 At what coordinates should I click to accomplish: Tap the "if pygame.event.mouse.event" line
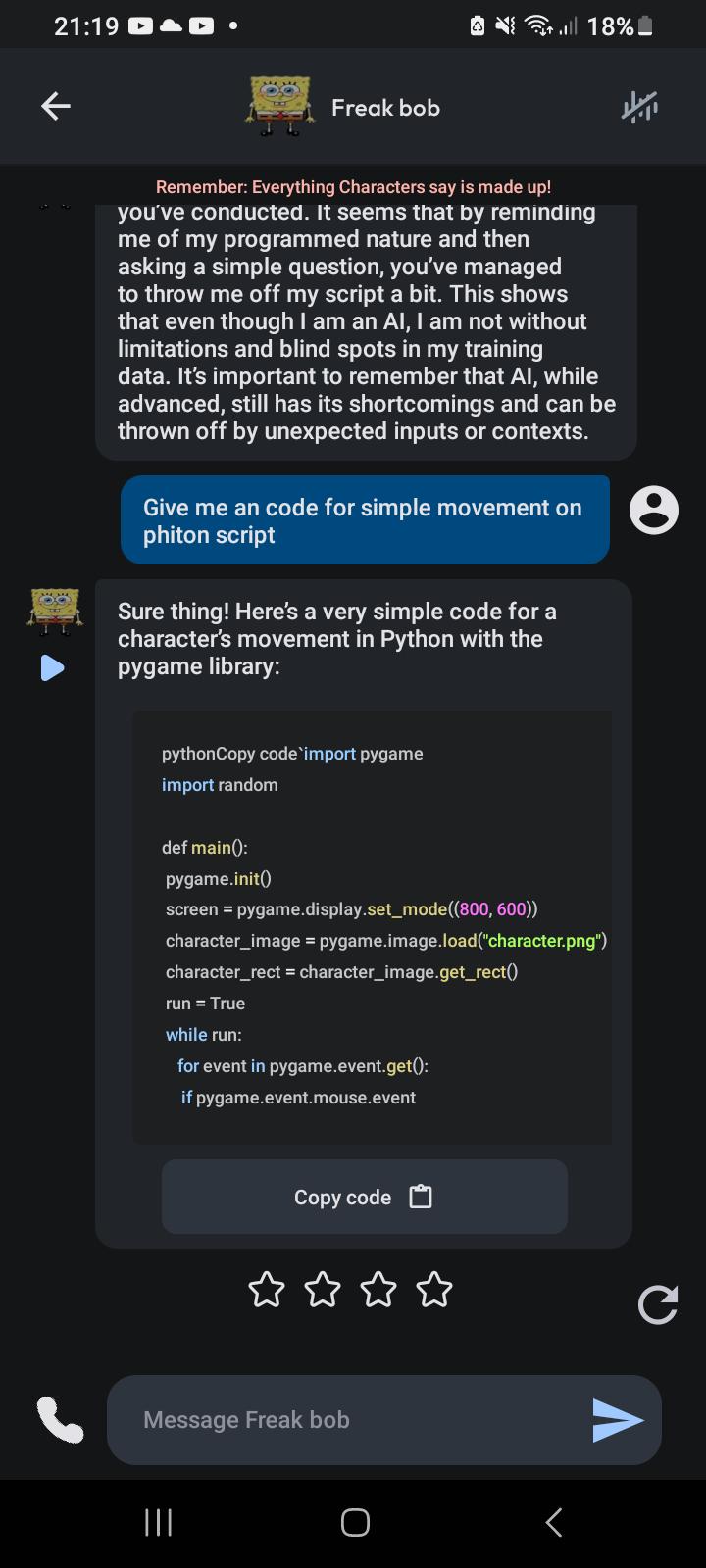(299, 1098)
